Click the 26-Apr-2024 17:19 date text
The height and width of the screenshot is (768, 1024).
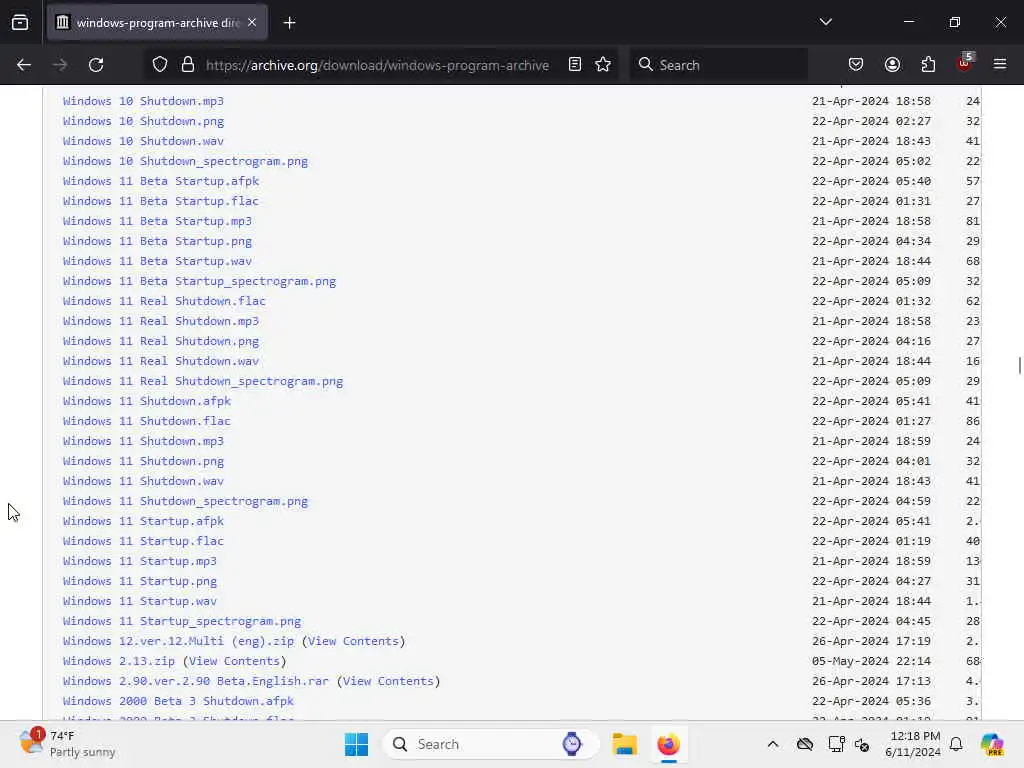click(x=871, y=641)
